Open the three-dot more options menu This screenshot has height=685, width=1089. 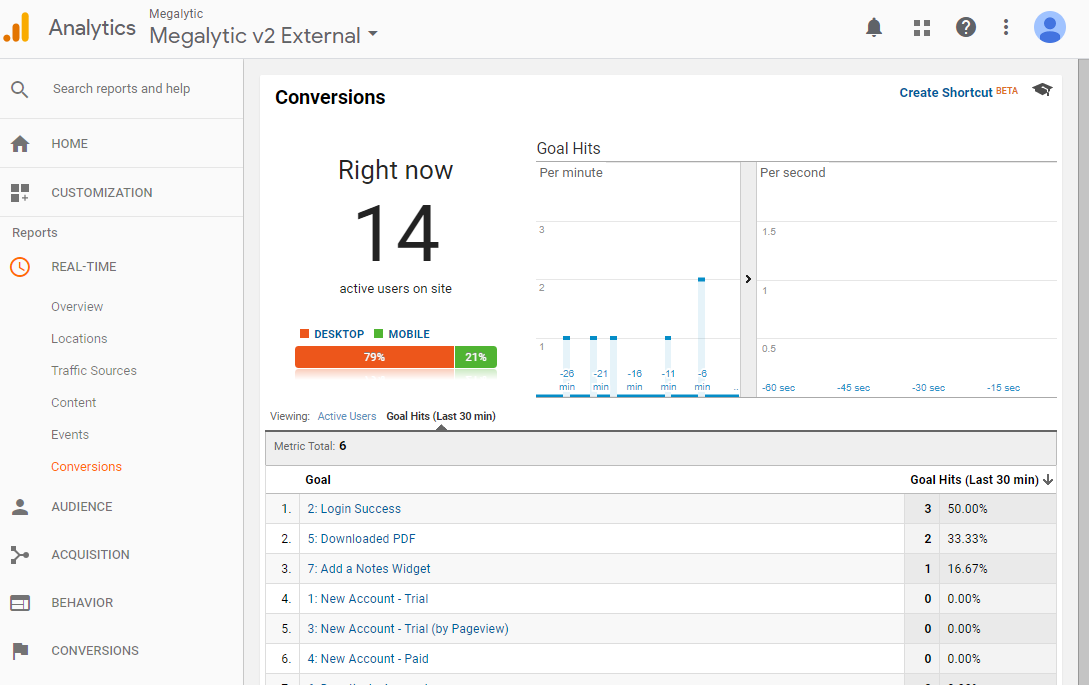point(1006,28)
